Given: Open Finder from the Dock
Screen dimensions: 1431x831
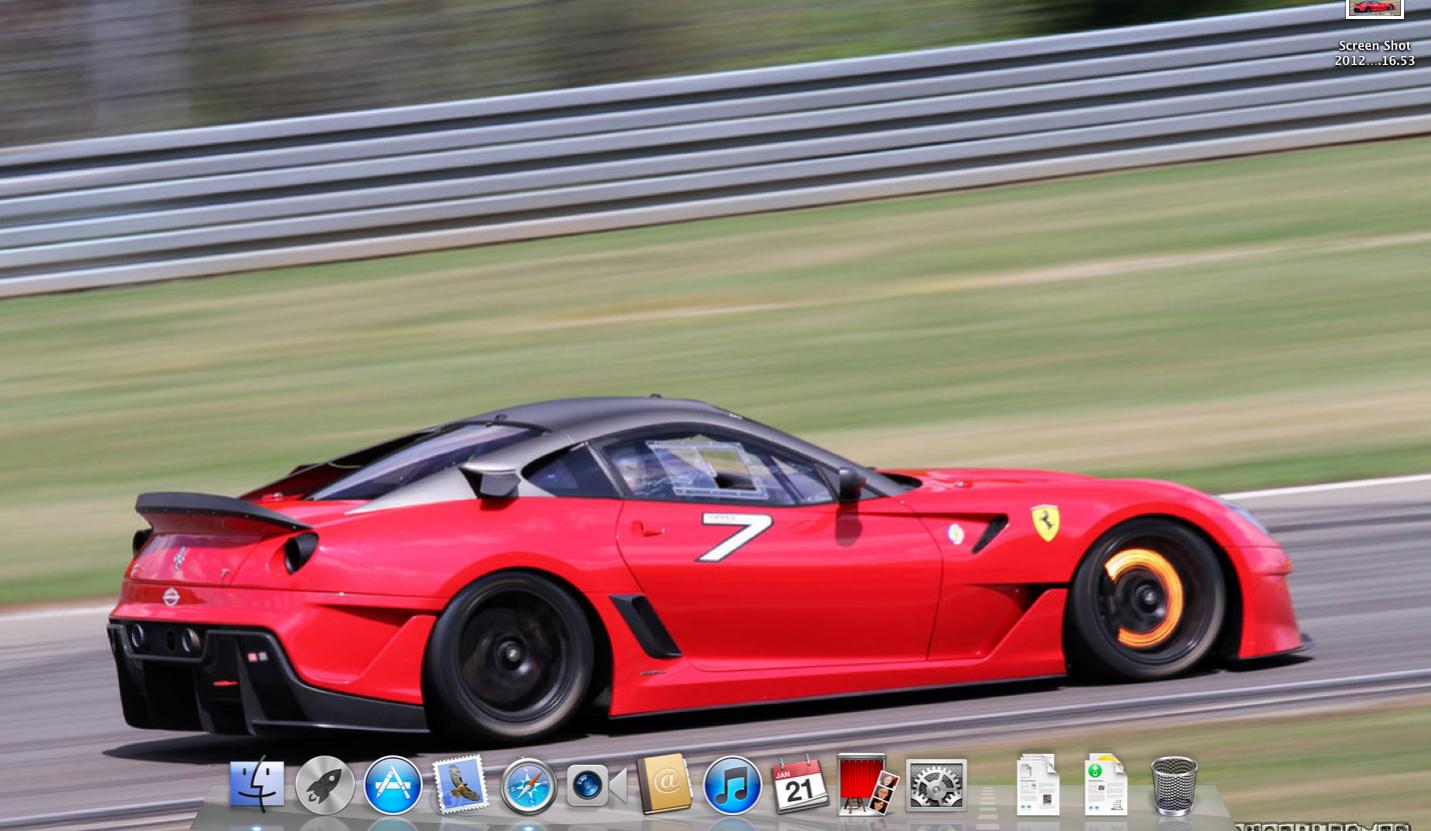Looking at the screenshot, I should pos(257,784).
